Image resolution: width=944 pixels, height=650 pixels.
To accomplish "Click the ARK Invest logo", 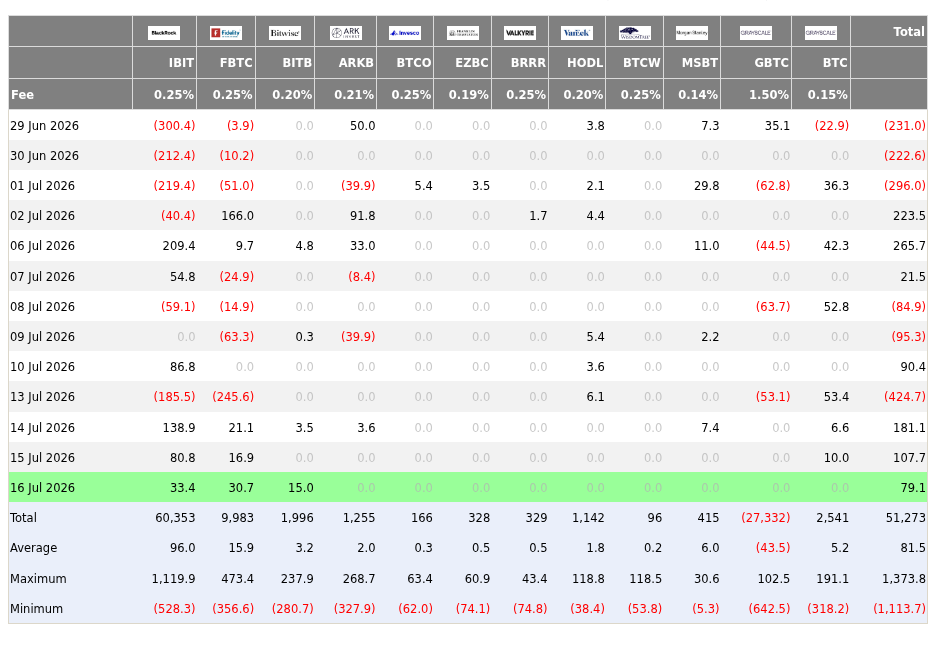I will point(346,32).
